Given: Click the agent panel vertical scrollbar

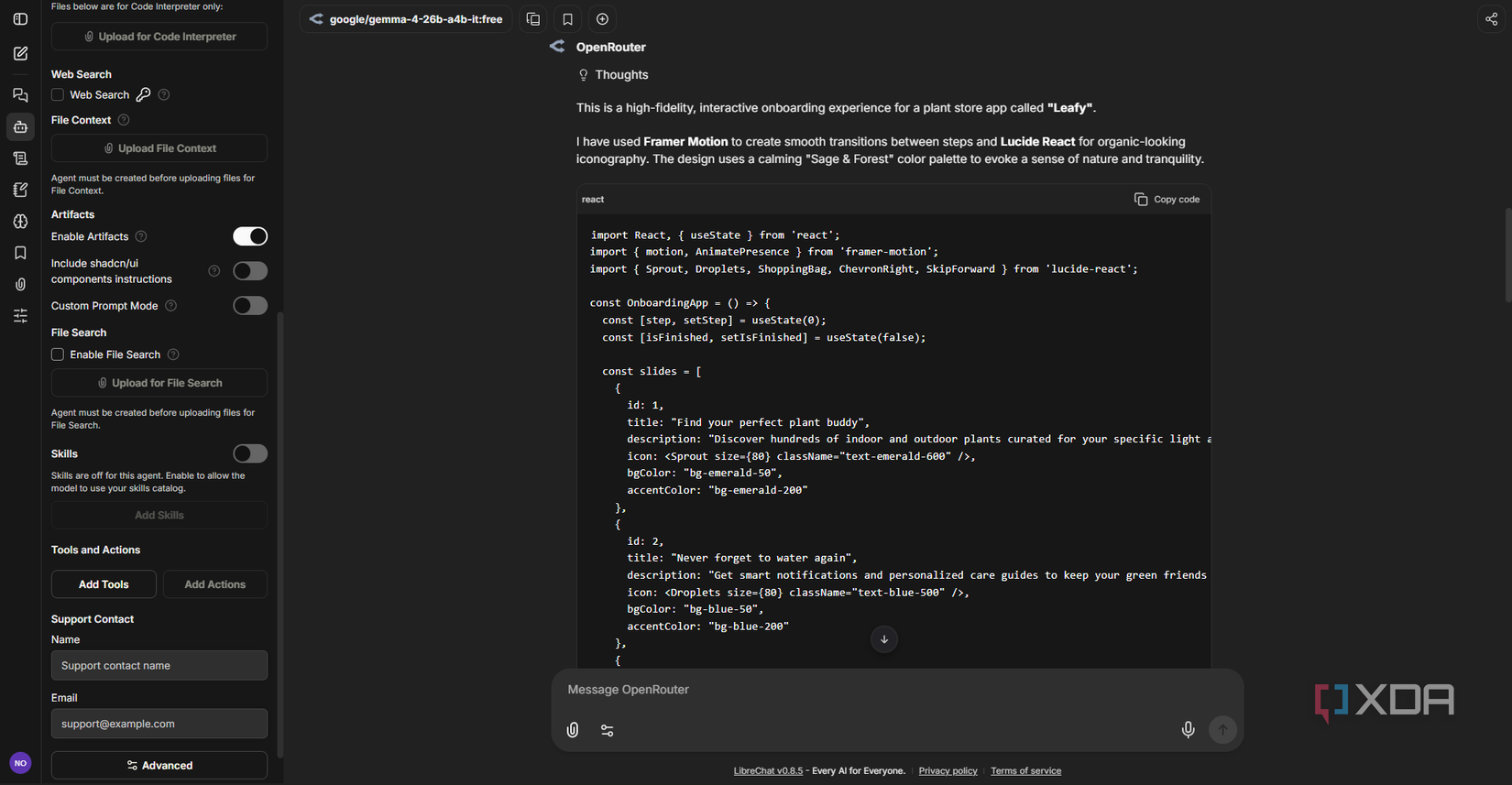Looking at the screenshot, I should (279, 535).
